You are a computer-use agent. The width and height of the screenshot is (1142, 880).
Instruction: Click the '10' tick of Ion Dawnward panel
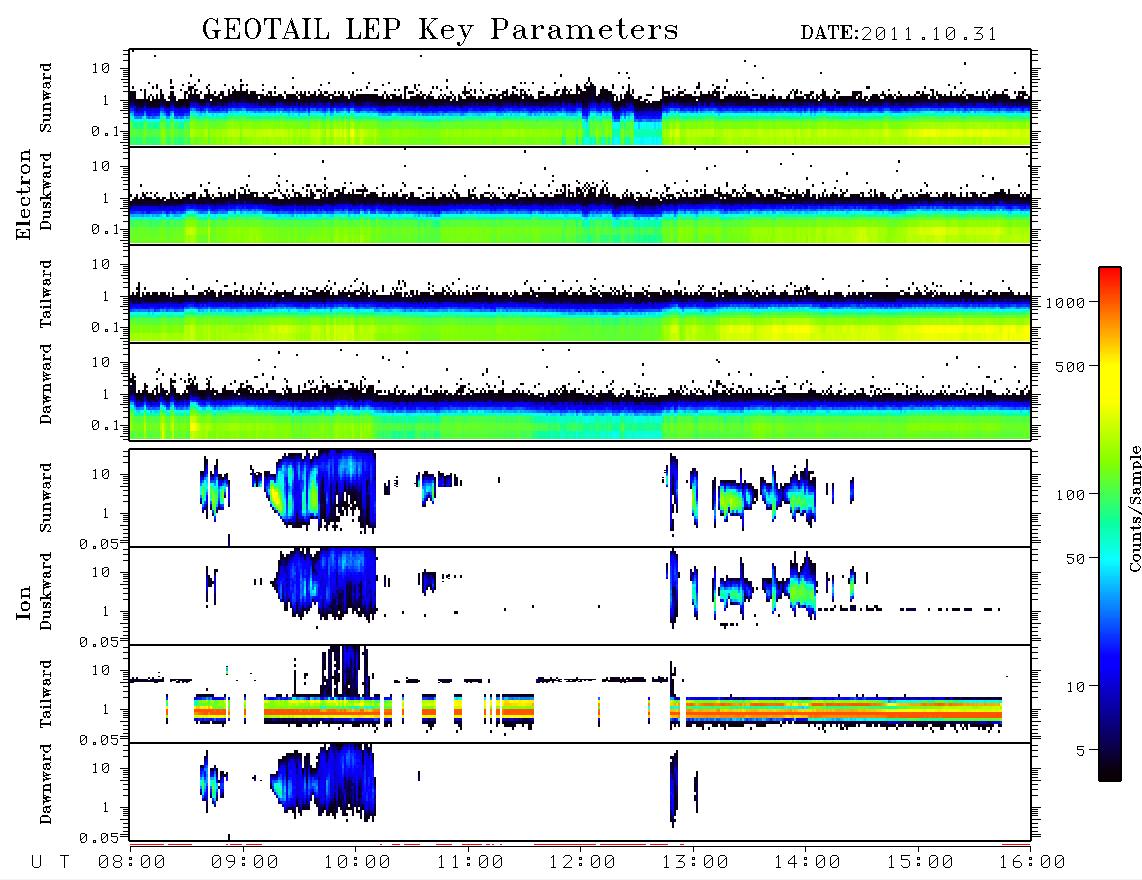pos(101,768)
